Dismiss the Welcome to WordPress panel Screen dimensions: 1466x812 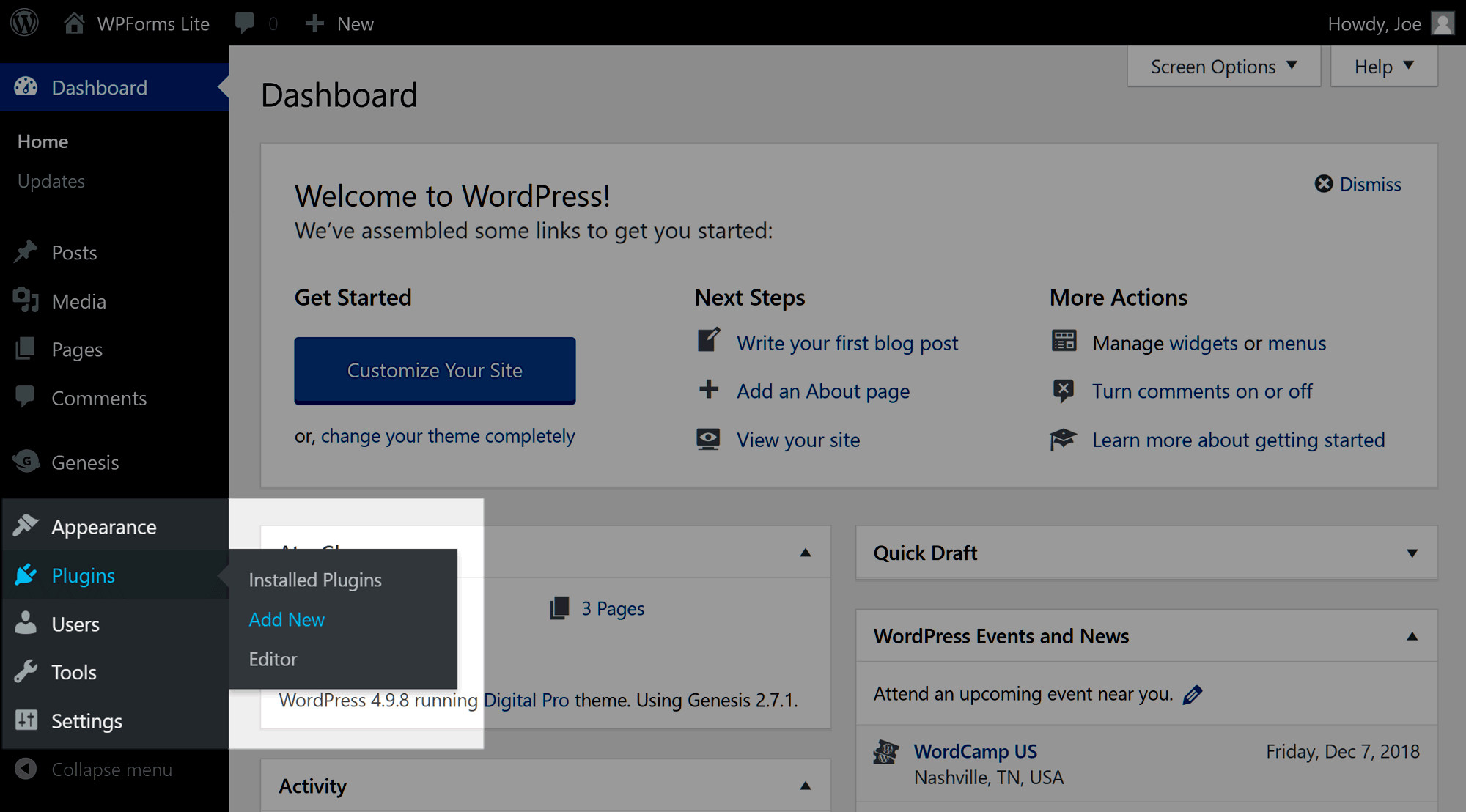coord(1356,184)
